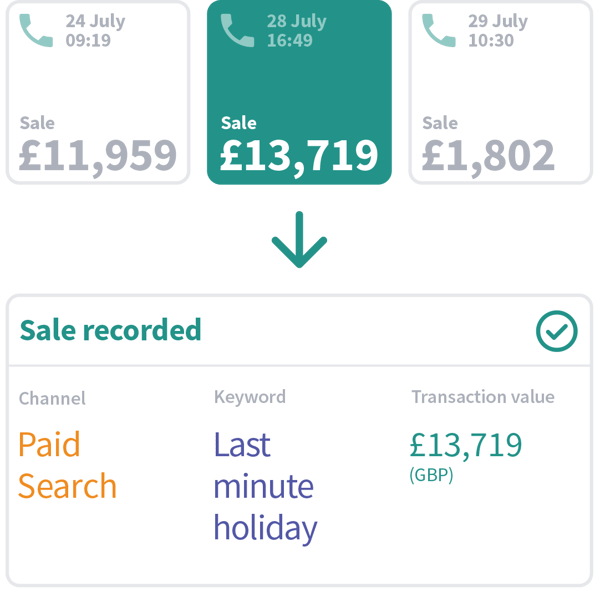600x592 pixels.
Task: Select the highlighted £13,719 sale card
Action: point(299,93)
